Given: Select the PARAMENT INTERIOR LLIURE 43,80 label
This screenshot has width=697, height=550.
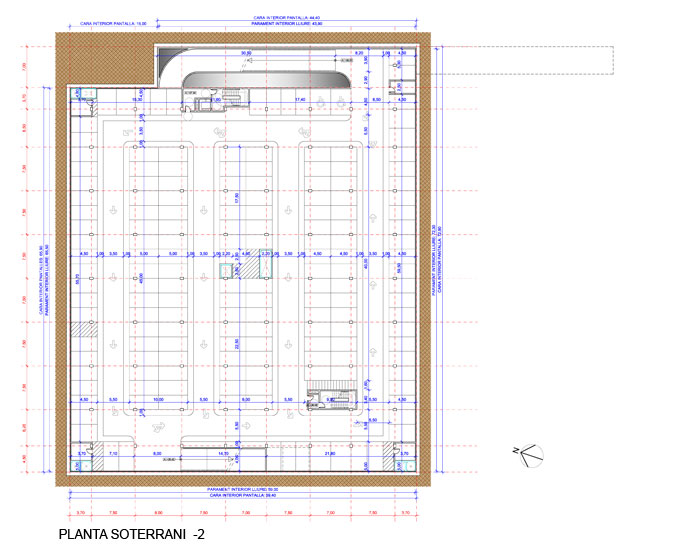Looking at the screenshot, I should (277, 24).
